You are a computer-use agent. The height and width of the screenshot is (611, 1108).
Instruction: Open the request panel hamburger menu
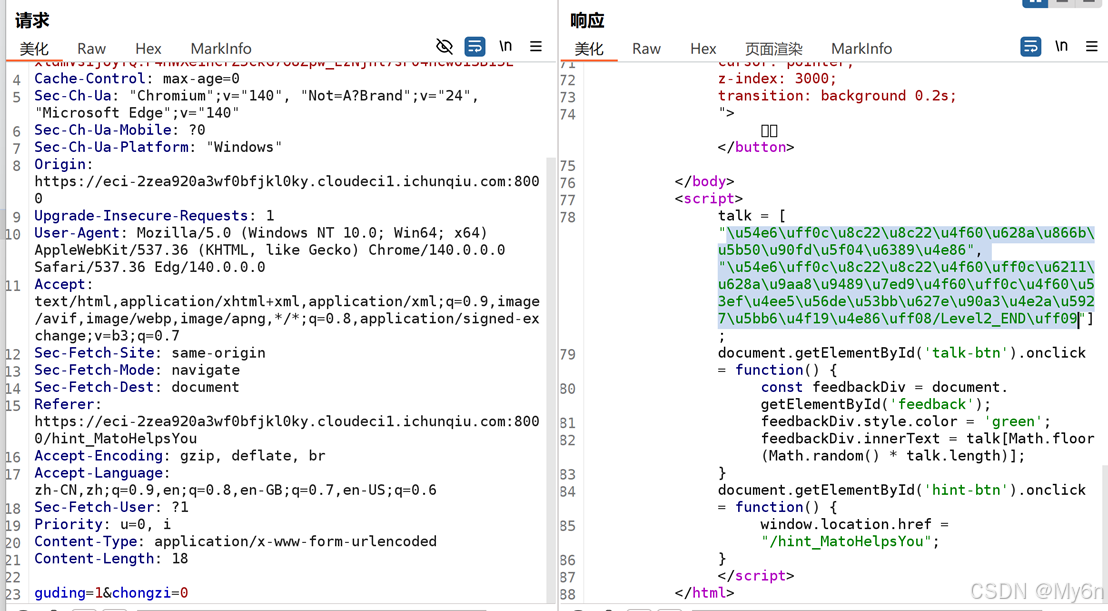click(536, 47)
